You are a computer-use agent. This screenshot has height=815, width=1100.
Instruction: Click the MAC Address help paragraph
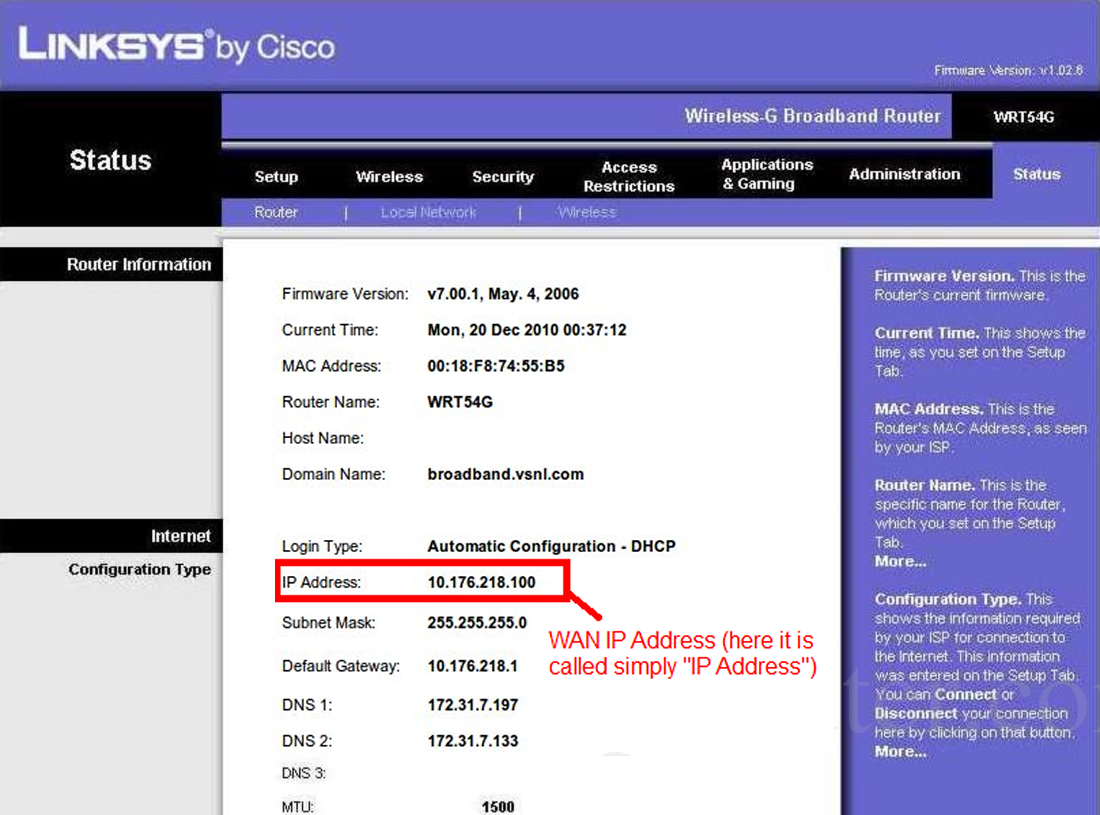coord(980,428)
